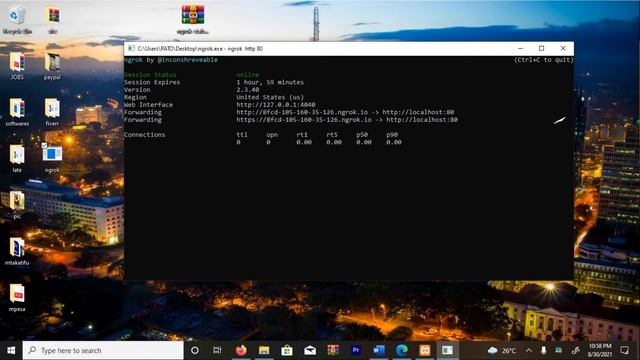Open the Recycle Bin desktop icon
Screen dimensions: 640x360
click(17, 20)
